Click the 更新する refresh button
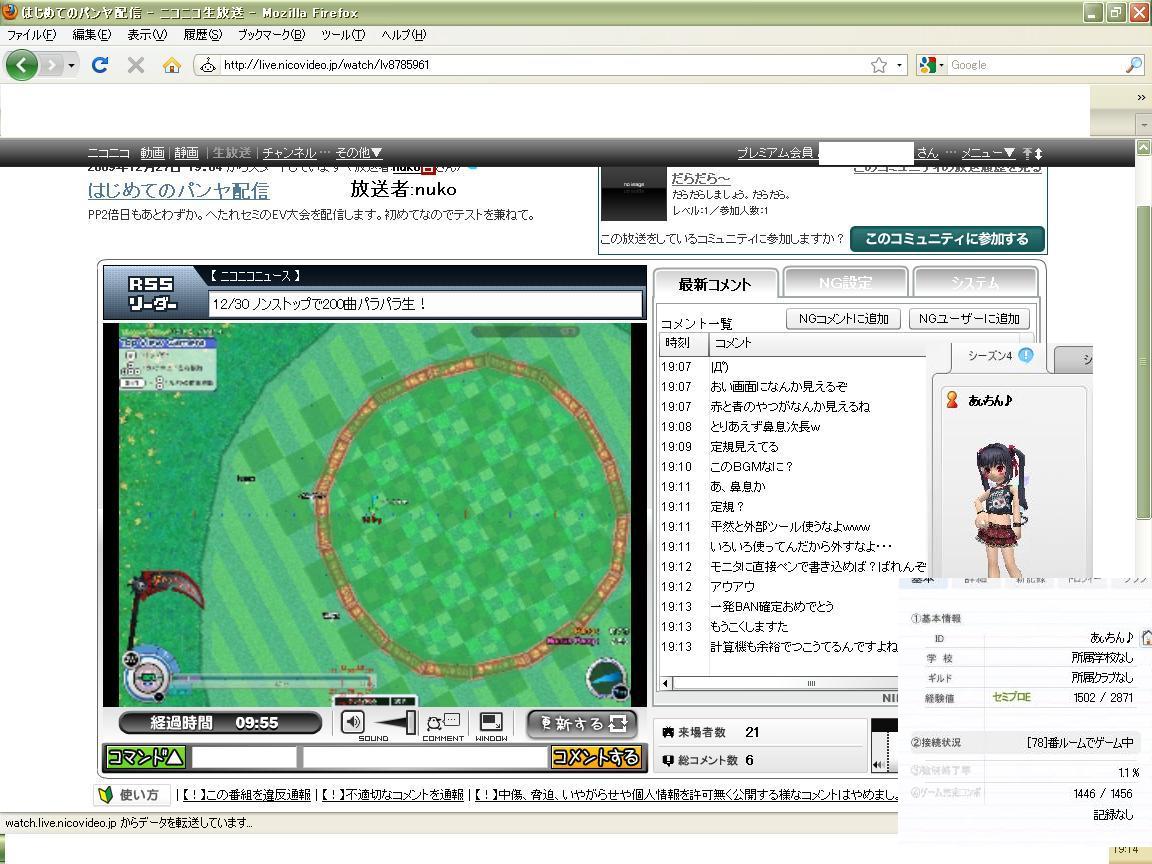 (x=582, y=723)
